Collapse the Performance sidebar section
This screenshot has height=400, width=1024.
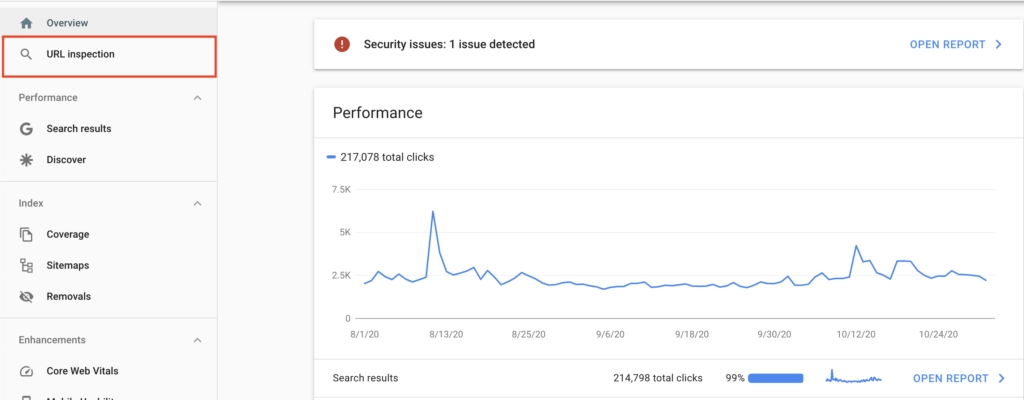click(197, 98)
